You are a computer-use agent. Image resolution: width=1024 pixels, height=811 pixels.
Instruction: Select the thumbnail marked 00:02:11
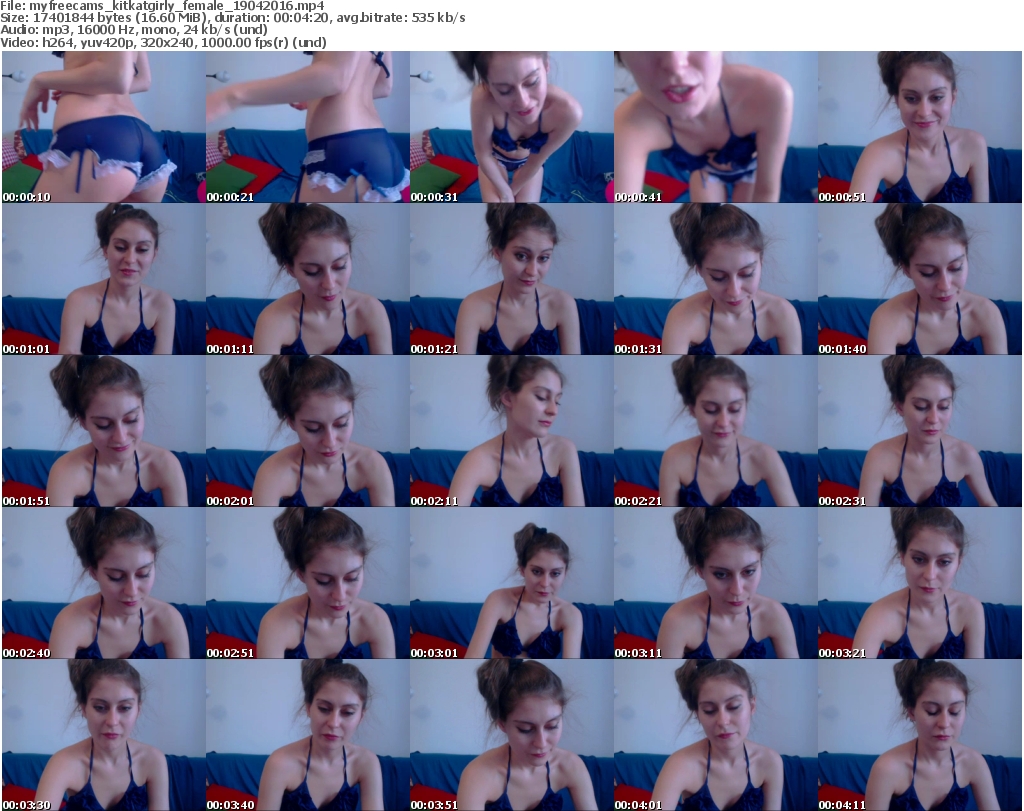pos(511,431)
